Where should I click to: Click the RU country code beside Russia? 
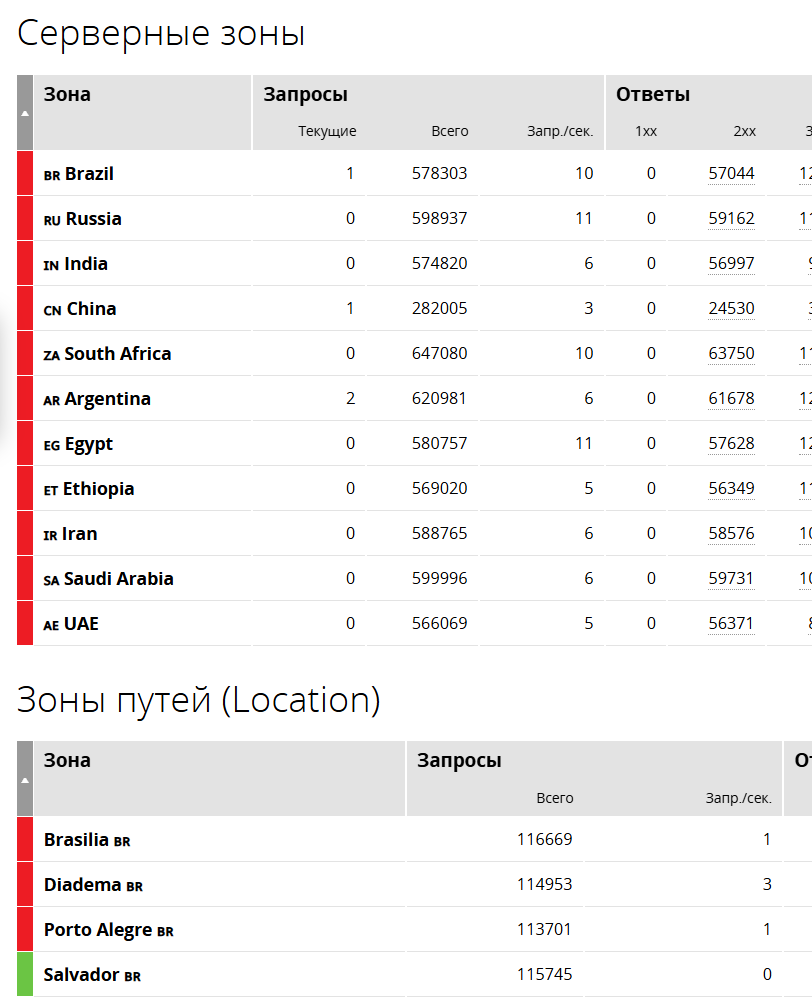pos(53,220)
